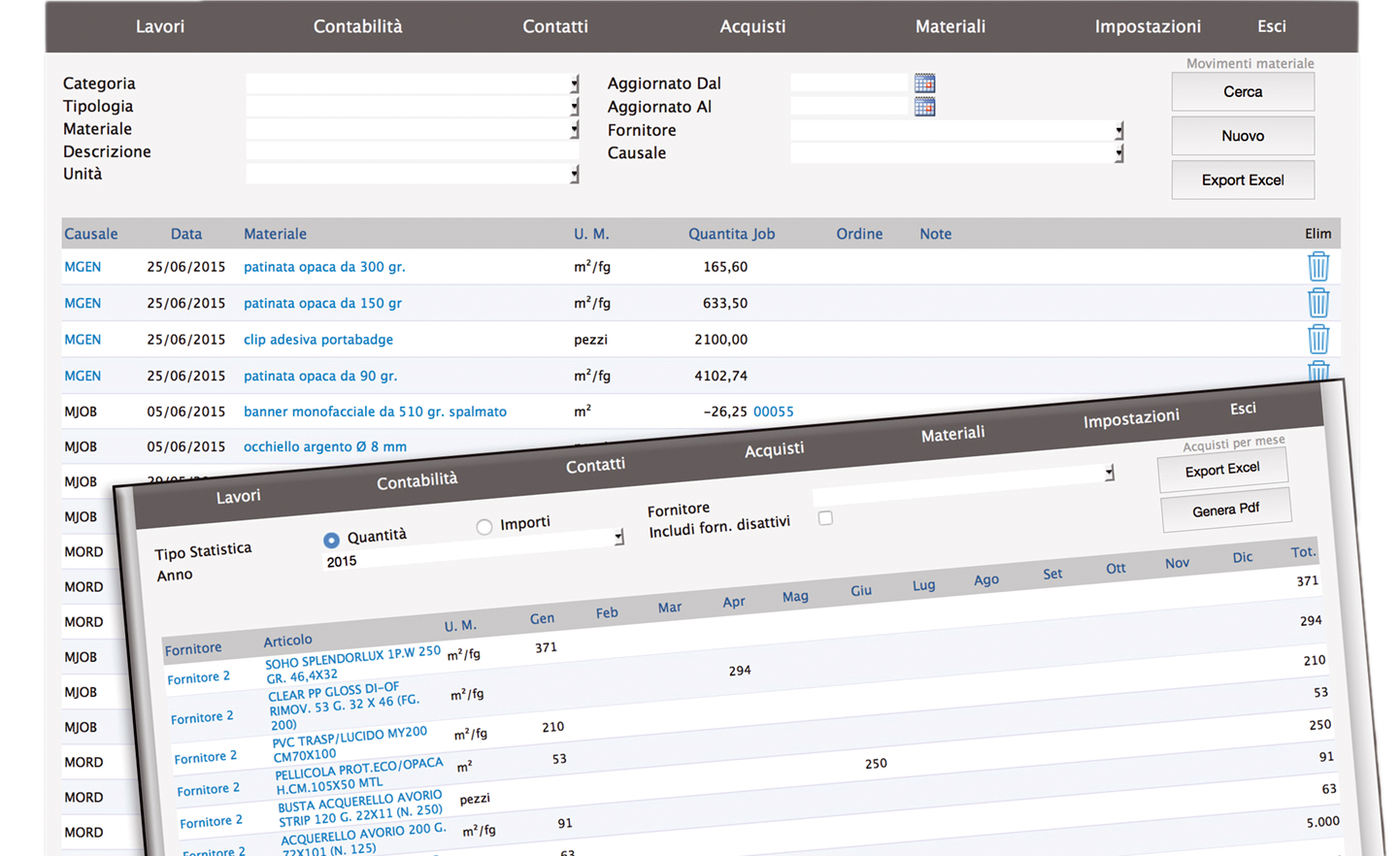Click the Nuovo button
The width and height of the screenshot is (1400, 856).
[x=1242, y=136]
